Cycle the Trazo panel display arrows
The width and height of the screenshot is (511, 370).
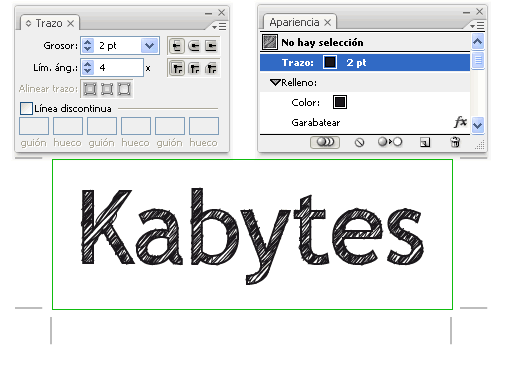coord(29,23)
